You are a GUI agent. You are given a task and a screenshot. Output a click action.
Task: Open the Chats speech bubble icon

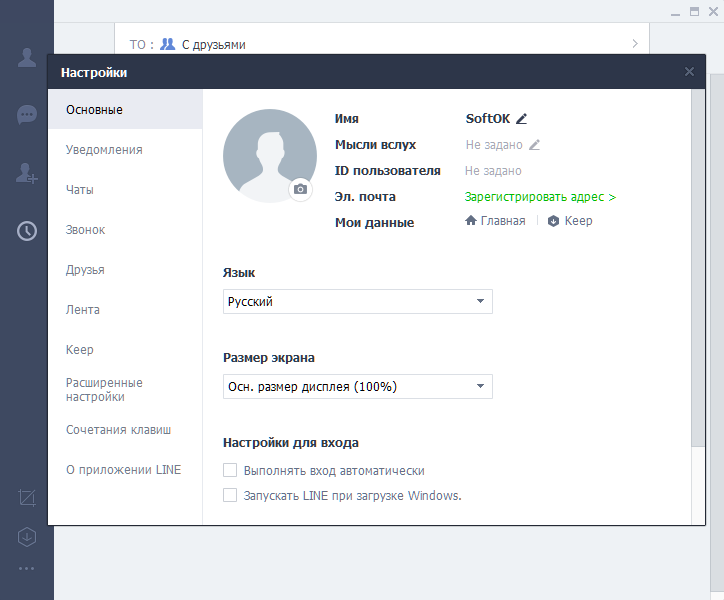(27, 115)
